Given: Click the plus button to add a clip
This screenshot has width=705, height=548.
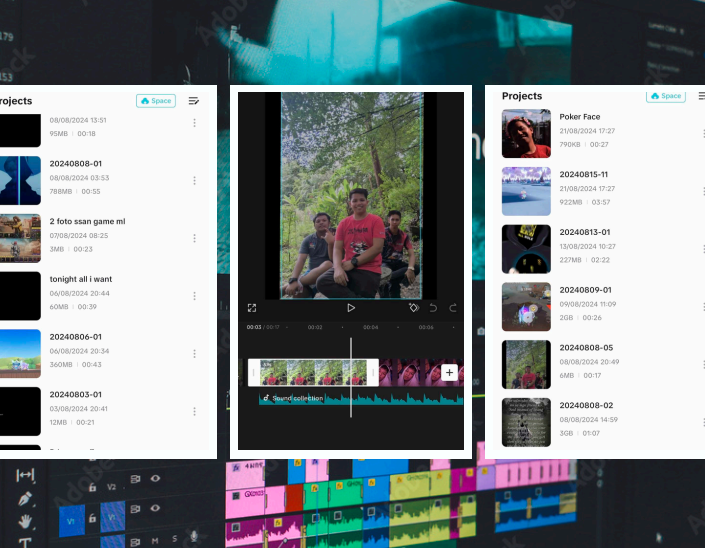Looking at the screenshot, I should click(449, 372).
